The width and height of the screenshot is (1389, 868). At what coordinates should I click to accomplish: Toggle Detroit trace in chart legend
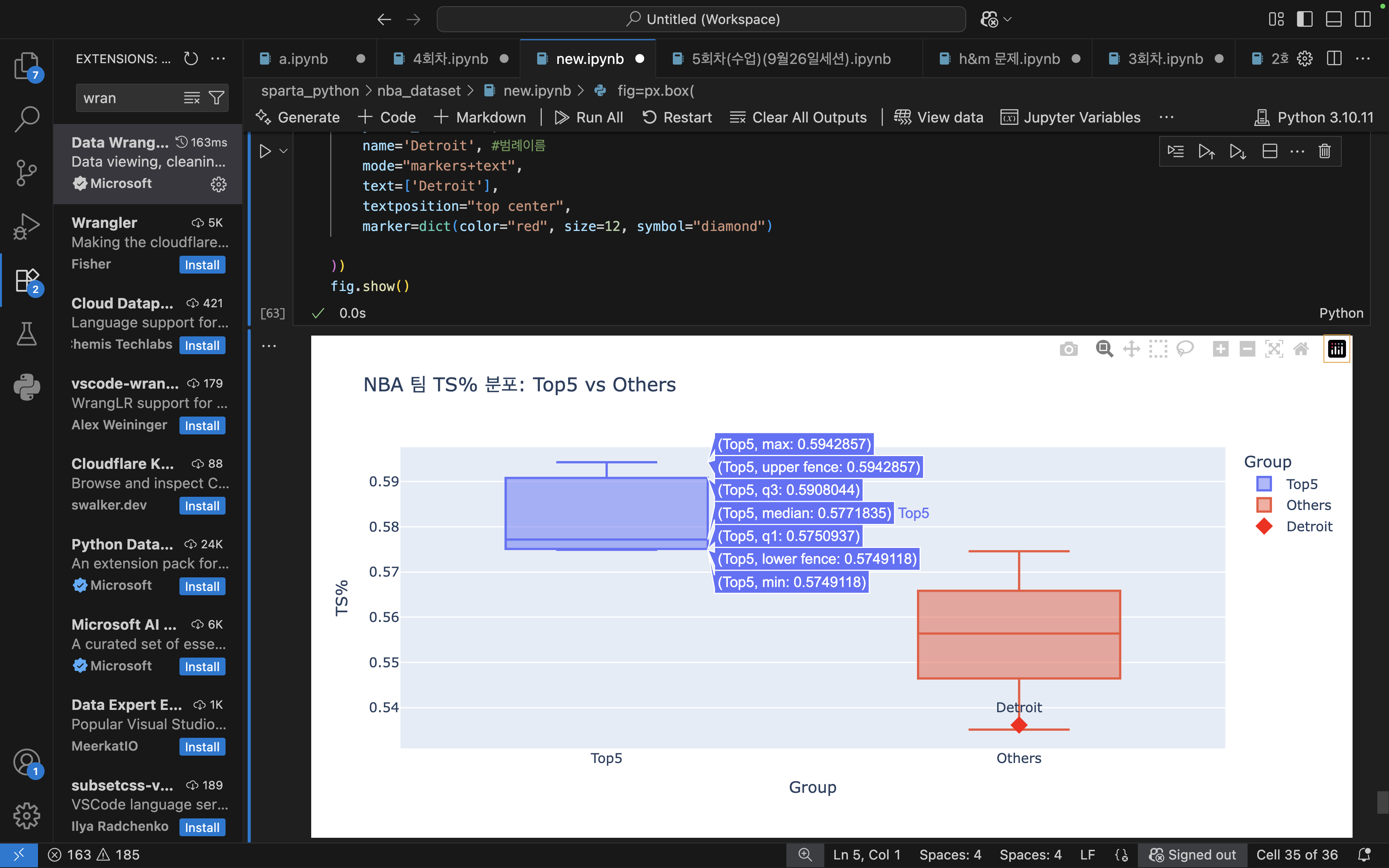1309,527
